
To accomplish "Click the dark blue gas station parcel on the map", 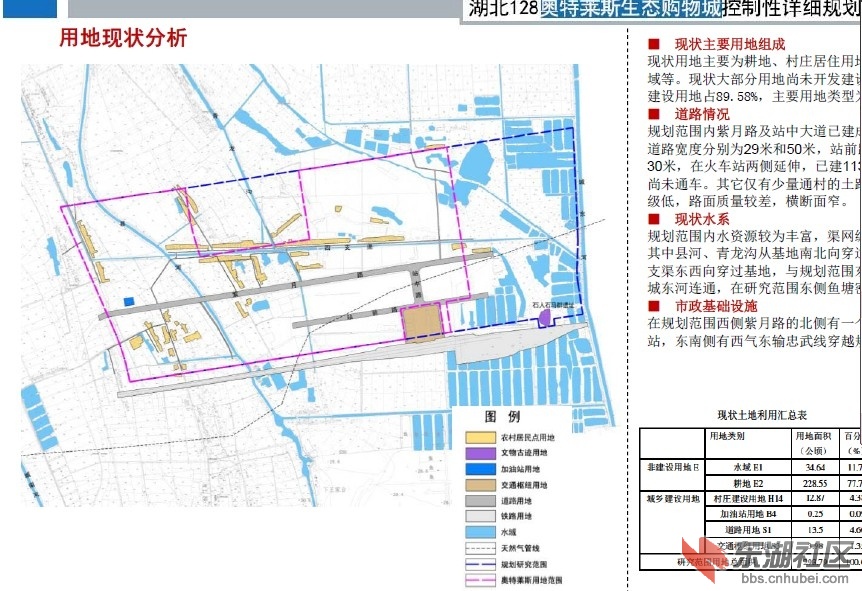I will 129,301.
